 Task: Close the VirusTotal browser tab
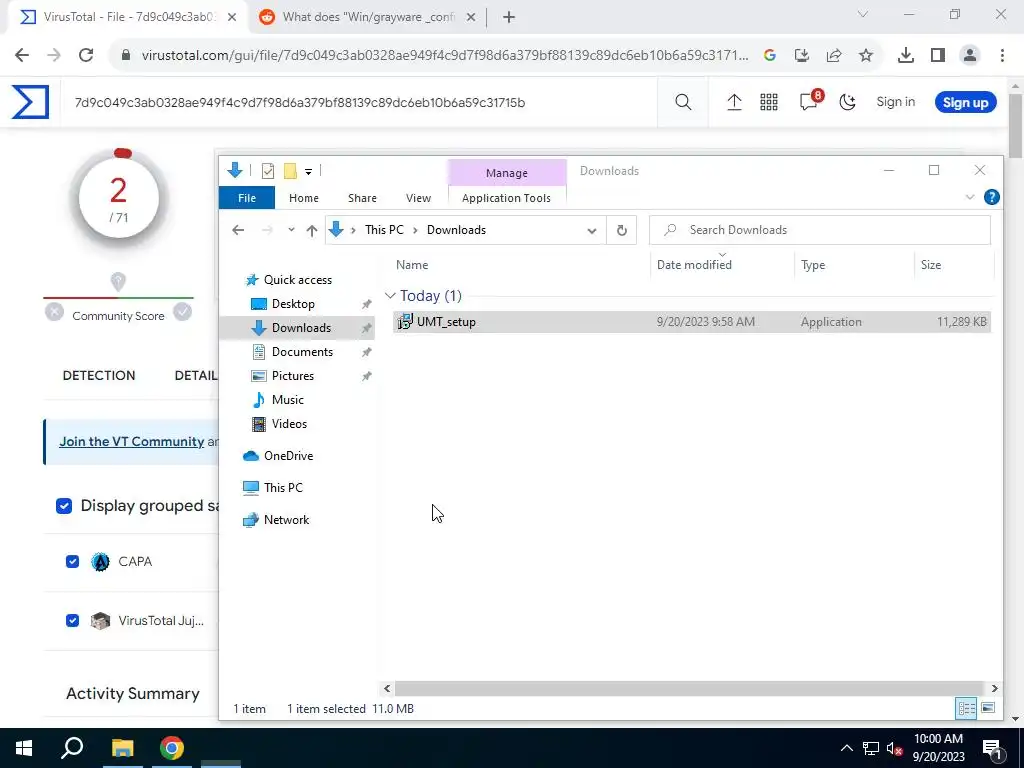coord(232,18)
